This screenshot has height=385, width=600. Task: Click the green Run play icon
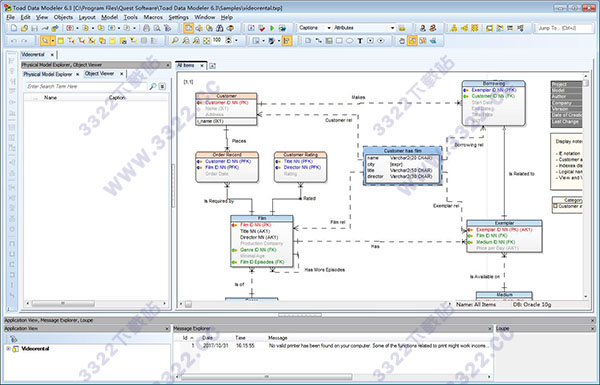point(272,28)
